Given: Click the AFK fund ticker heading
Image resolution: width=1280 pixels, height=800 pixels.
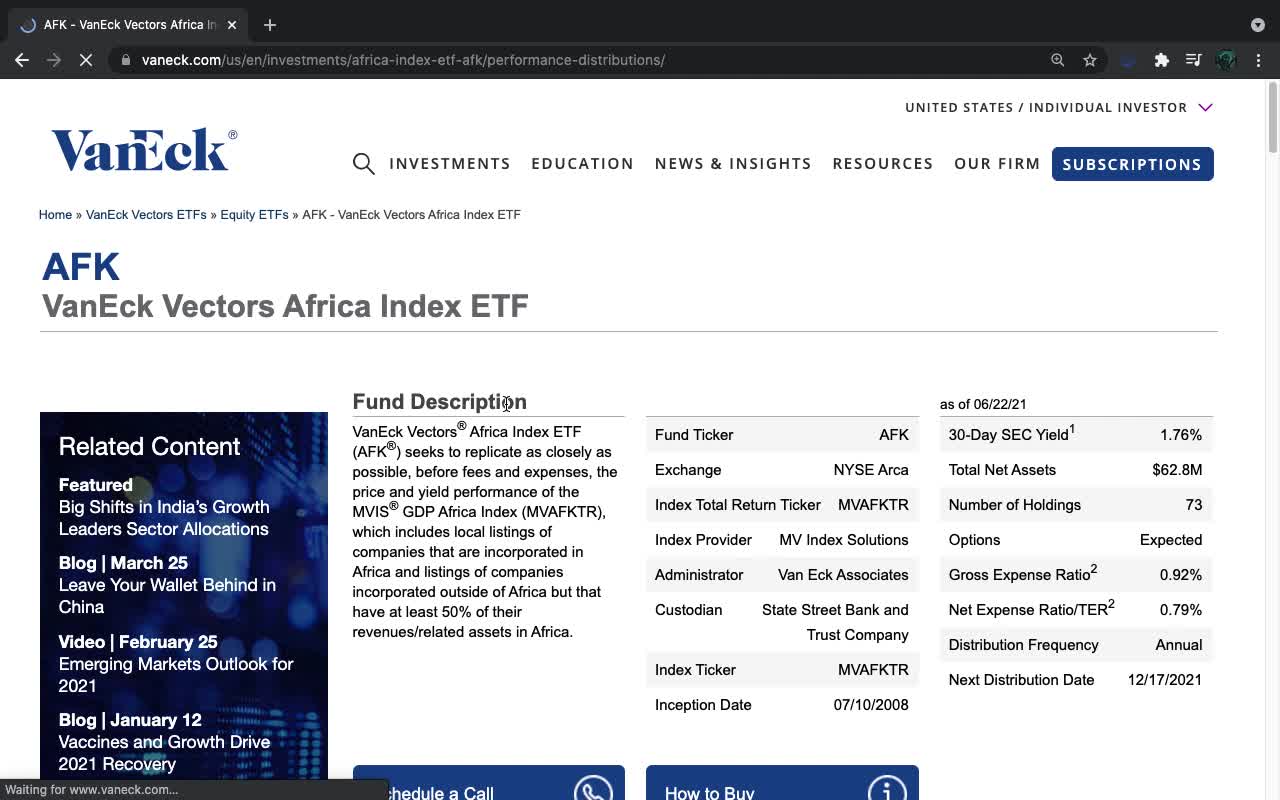Looking at the screenshot, I should tap(81, 267).
